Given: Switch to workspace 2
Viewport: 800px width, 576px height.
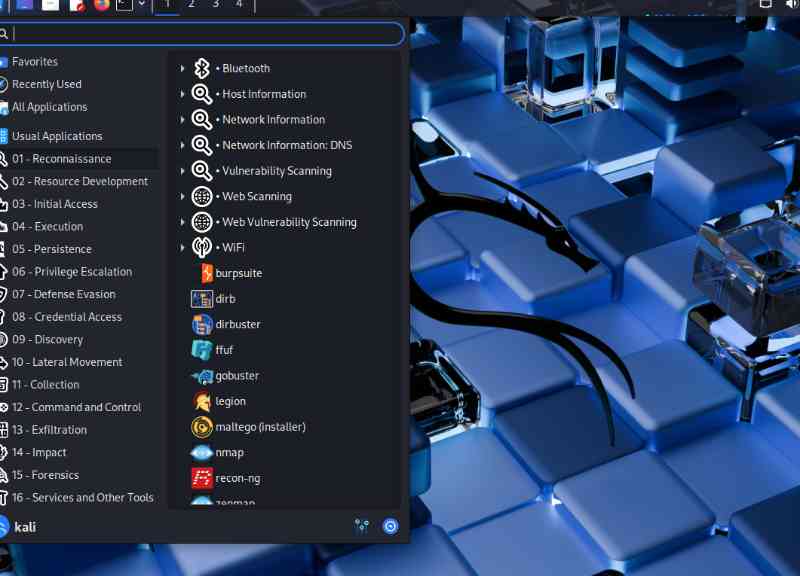Looking at the screenshot, I should coord(191,5).
